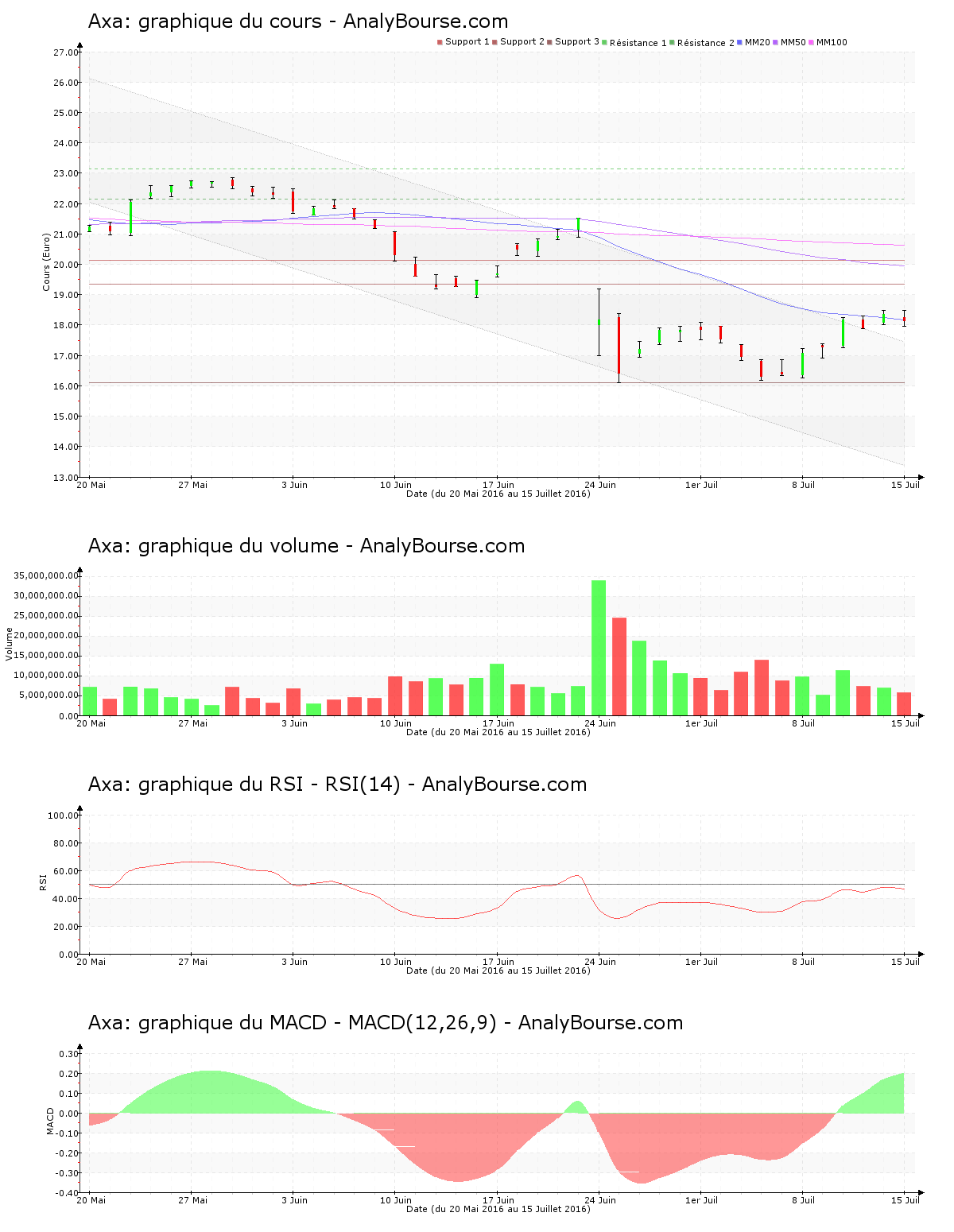This screenshot has height=1232, width=954.
Task: Click the '1er Juil' date on volume chart
Action: (x=701, y=723)
